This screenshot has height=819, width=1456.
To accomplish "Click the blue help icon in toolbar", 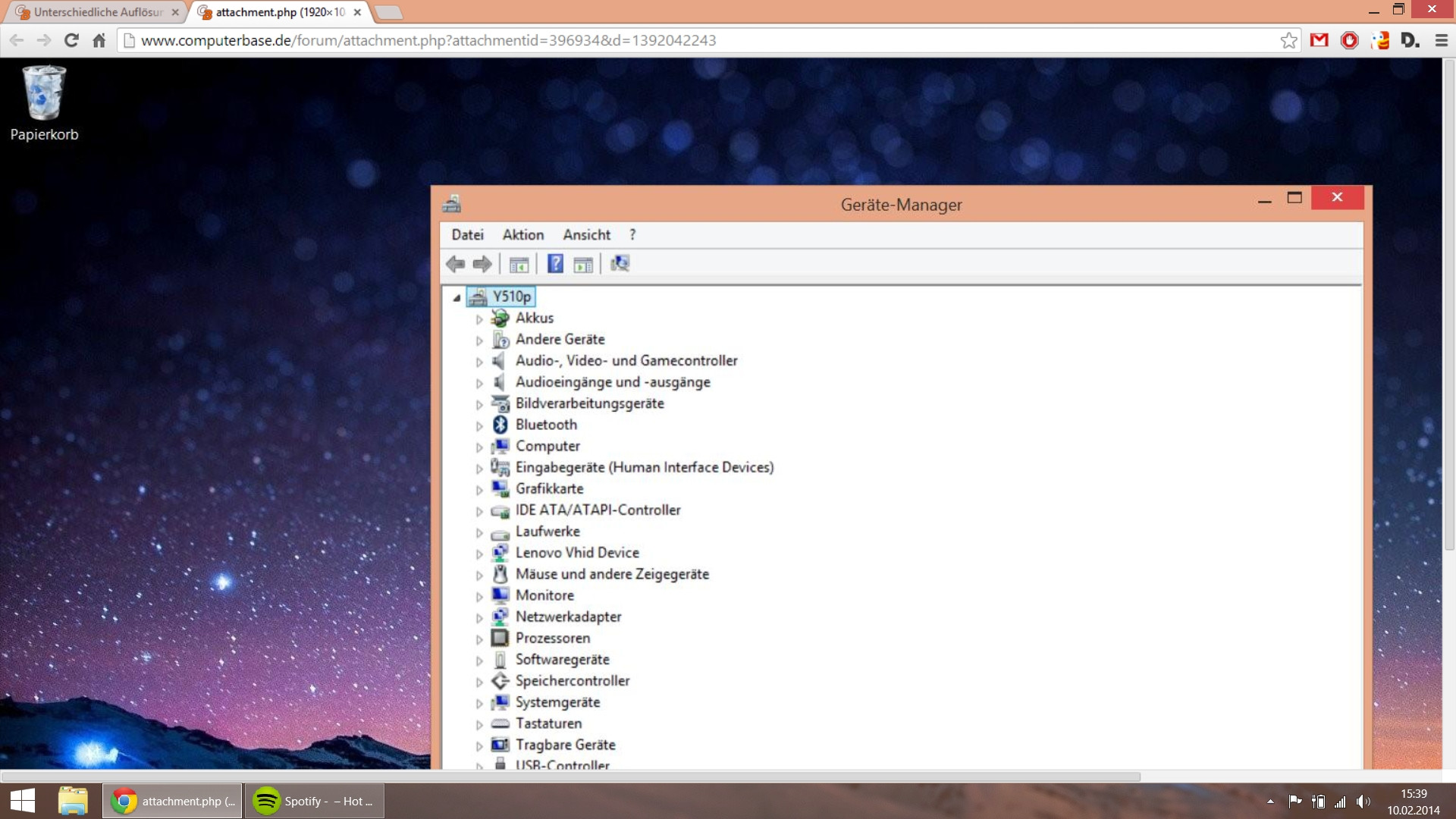I will pos(555,264).
